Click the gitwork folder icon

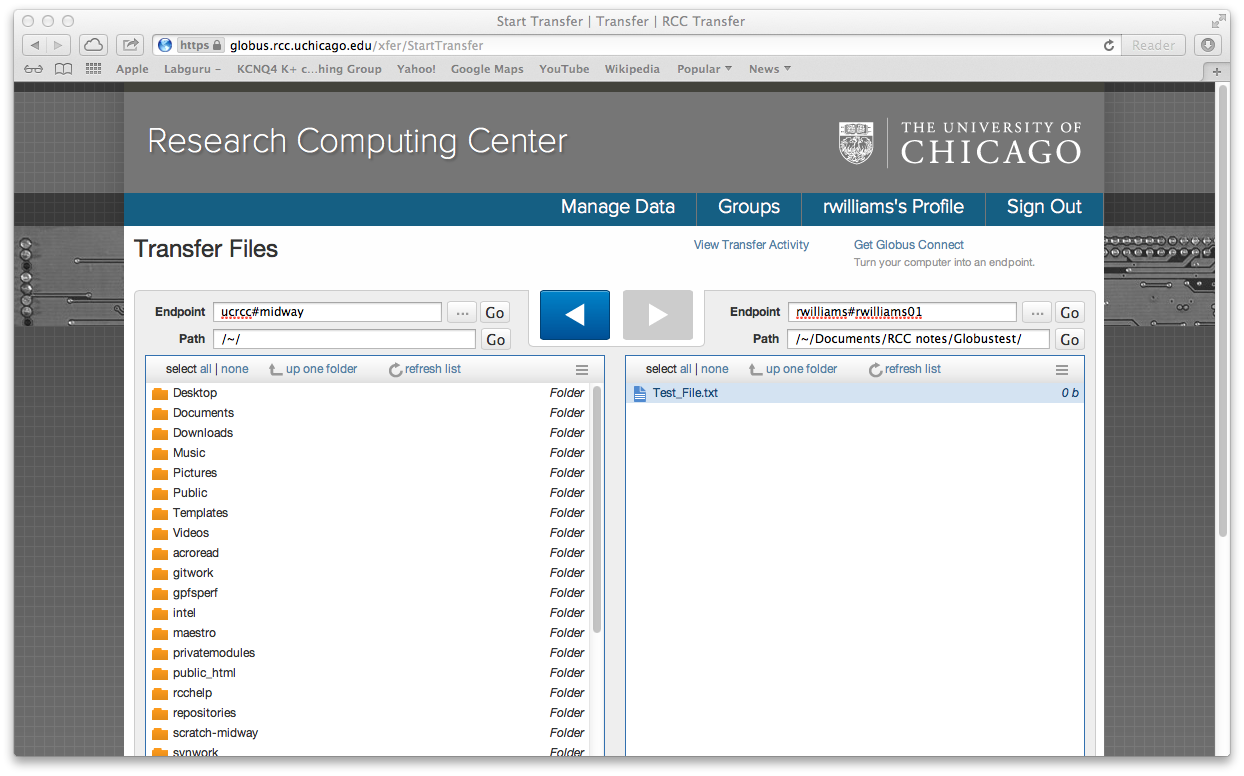(160, 573)
